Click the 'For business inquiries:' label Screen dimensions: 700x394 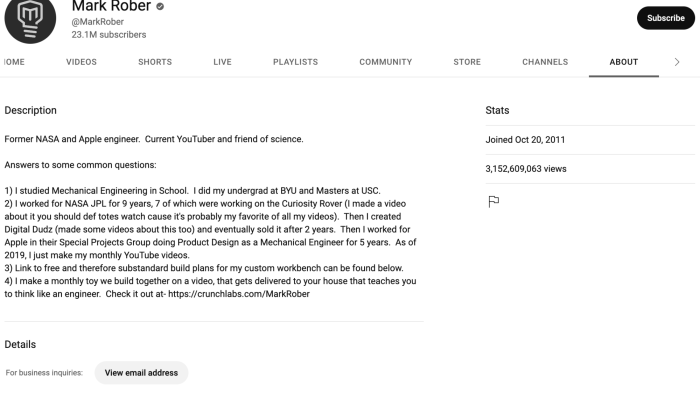coord(44,373)
